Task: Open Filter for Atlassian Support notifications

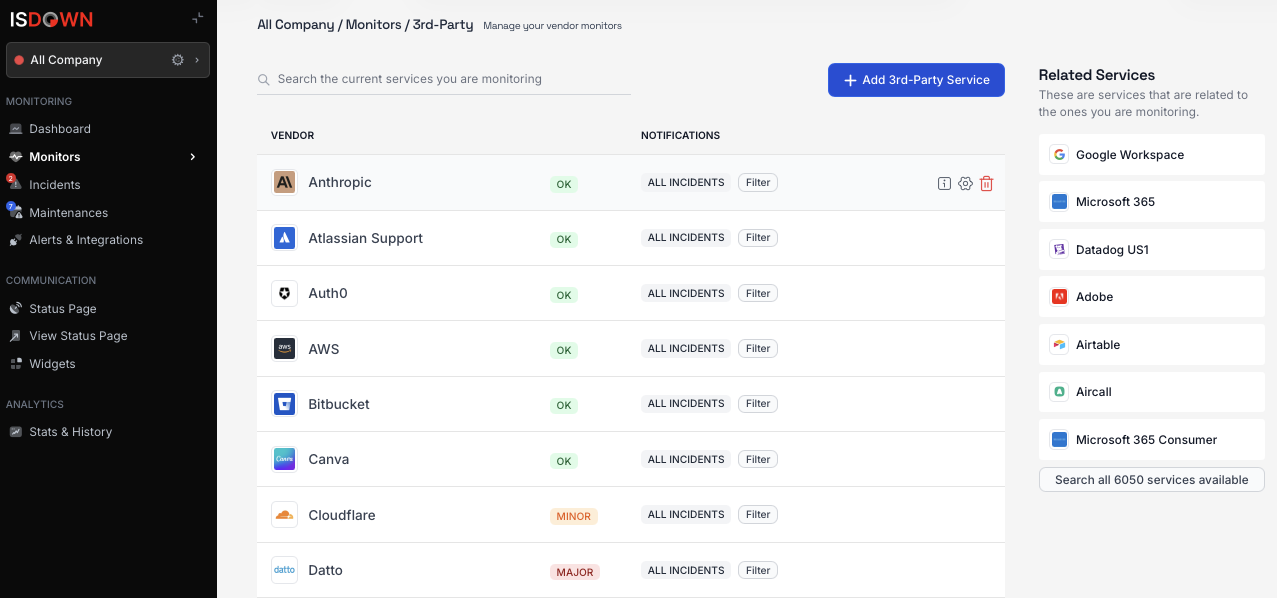Action: click(x=758, y=238)
